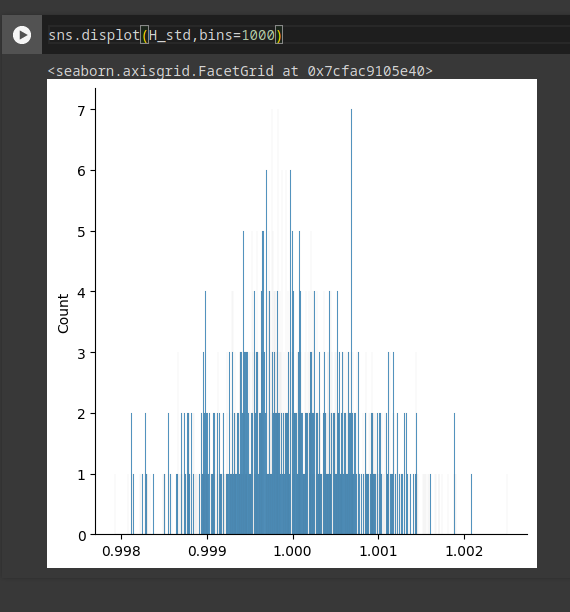Image resolution: width=570 pixels, height=612 pixels.
Task: Click the bins value 1000 in code
Action: point(258,36)
